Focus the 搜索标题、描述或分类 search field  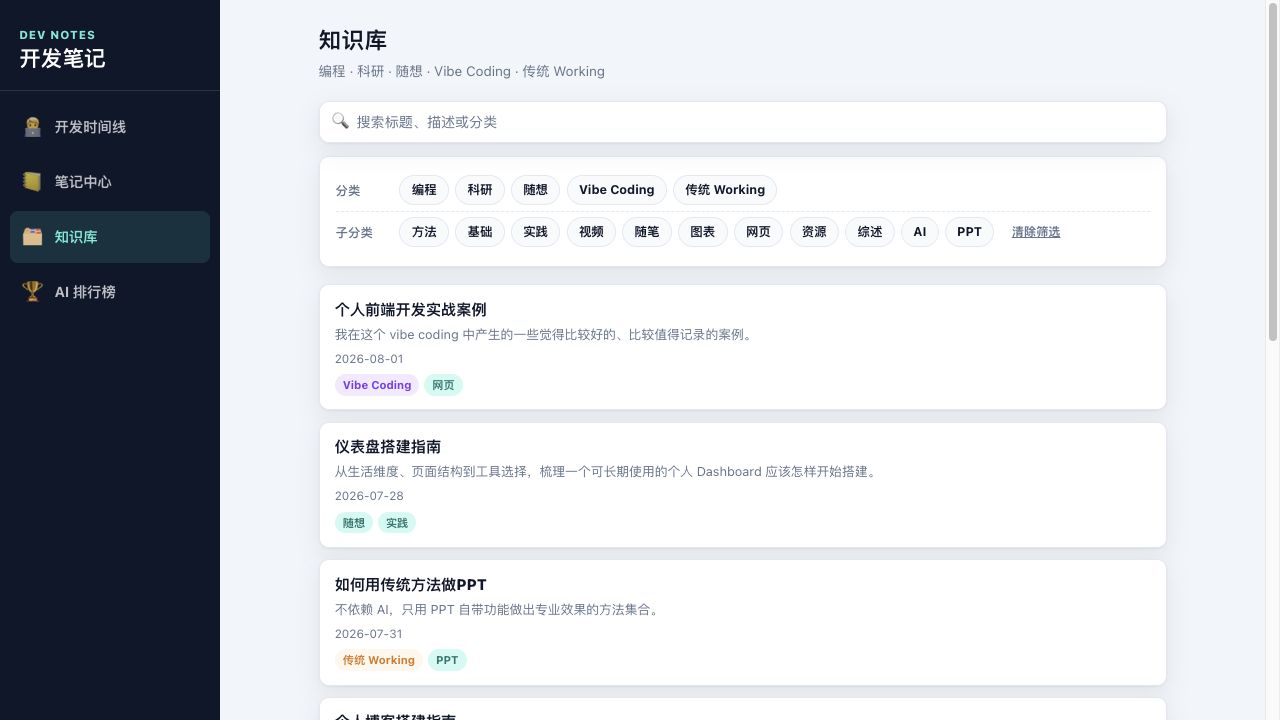click(743, 122)
